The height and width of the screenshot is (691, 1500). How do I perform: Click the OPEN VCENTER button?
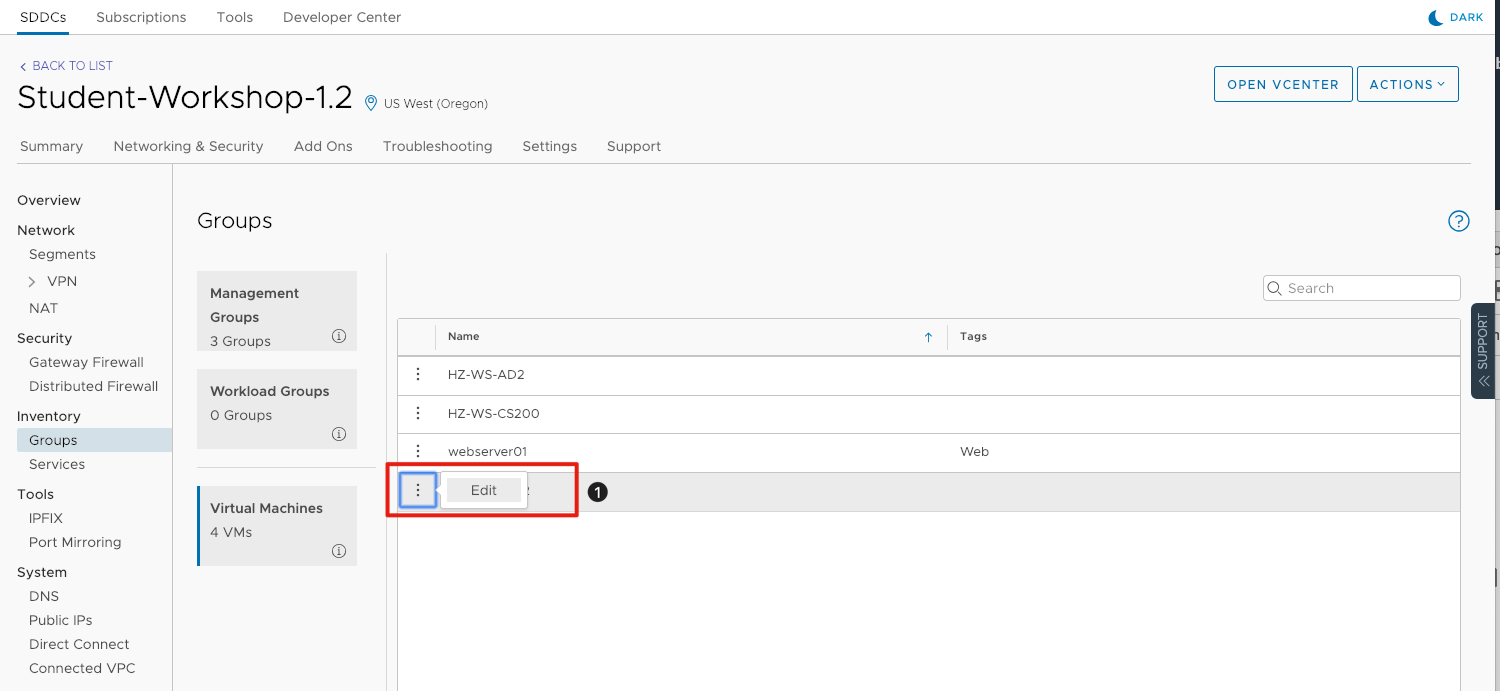click(1282, 85)
